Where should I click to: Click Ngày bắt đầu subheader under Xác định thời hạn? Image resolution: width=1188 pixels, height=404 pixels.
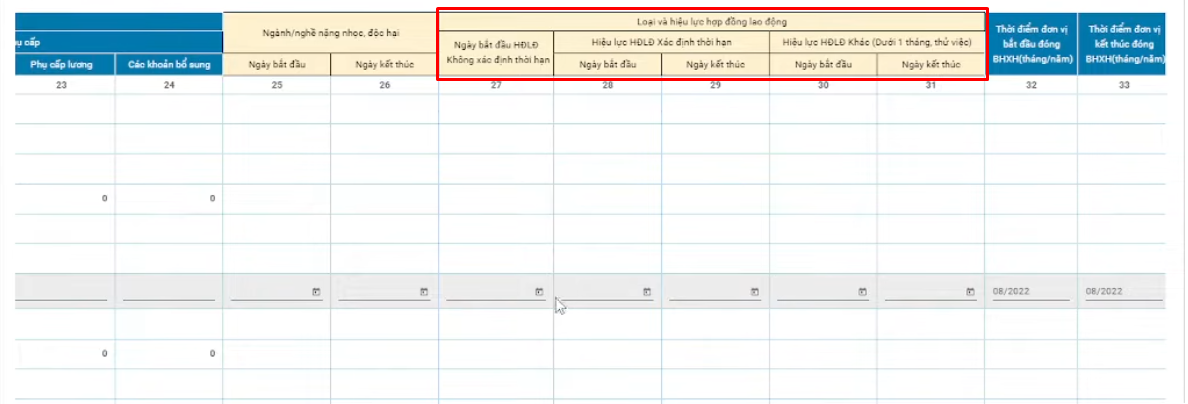(608, 65)
